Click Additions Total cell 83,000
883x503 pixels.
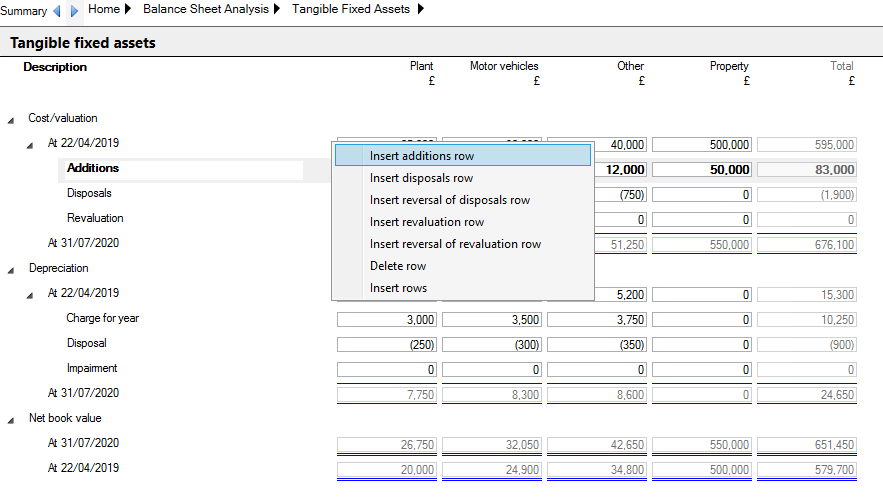point(807,170)
